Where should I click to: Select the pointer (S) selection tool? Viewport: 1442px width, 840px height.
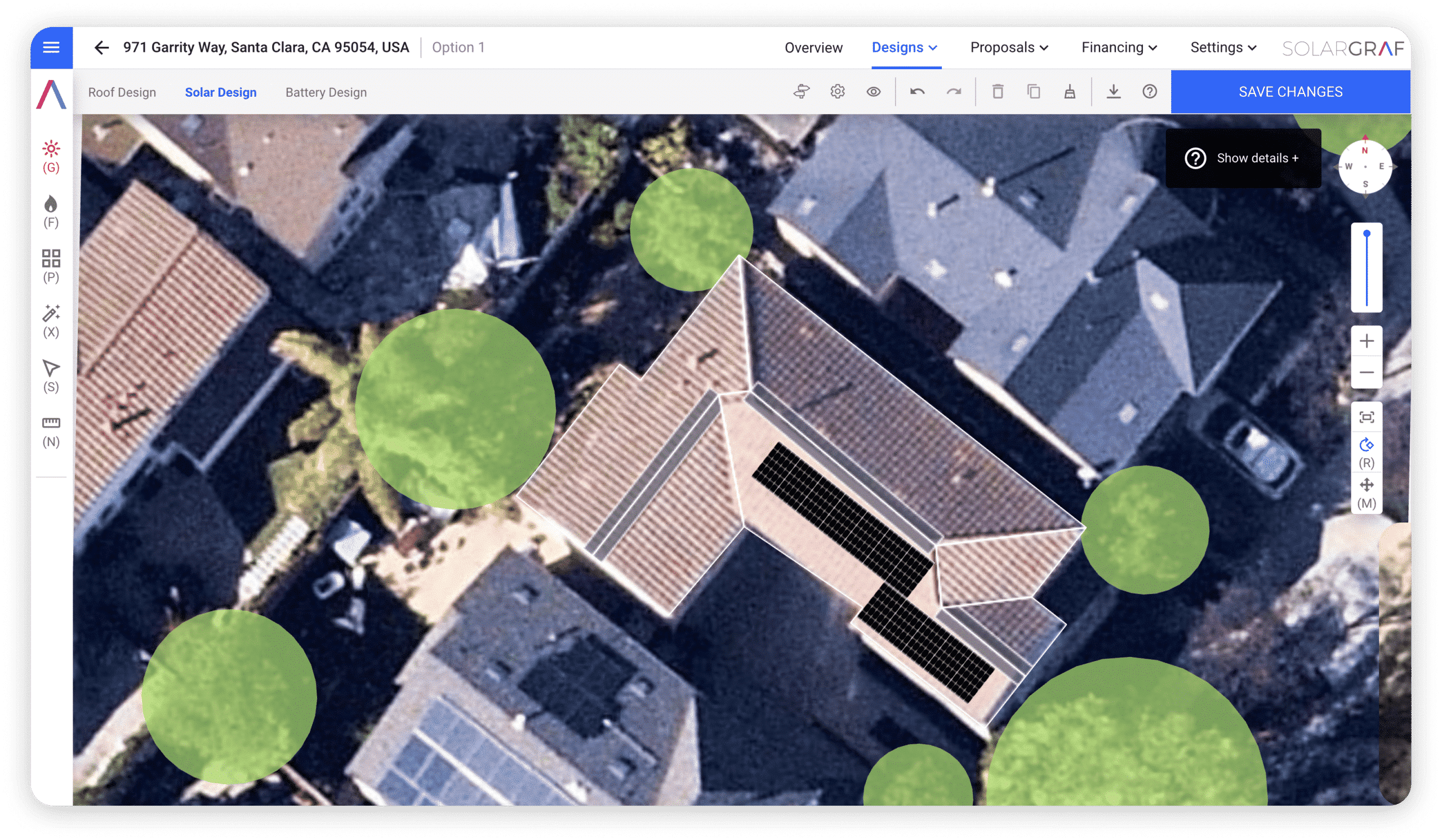click(x=51, y=376)
